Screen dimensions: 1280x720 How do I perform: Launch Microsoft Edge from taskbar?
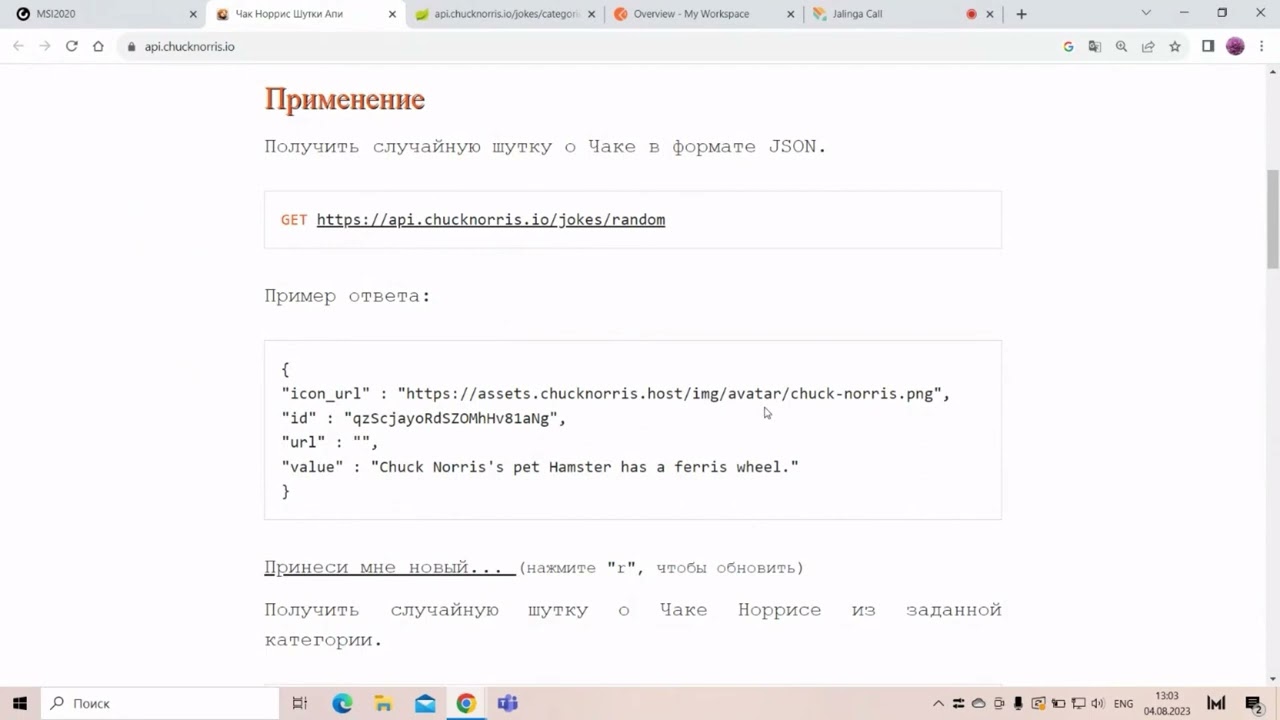(x=342, y=703)
